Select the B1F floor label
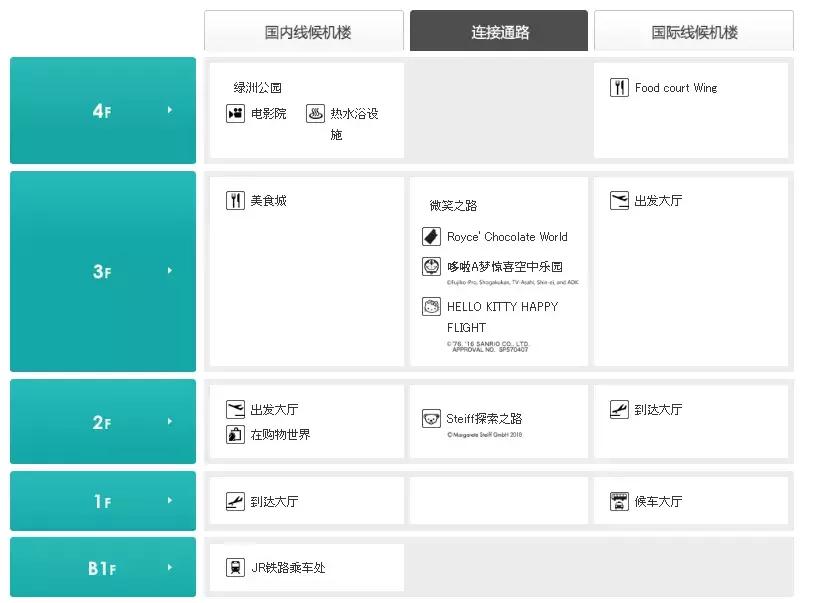Viewport: 813px width, 603px height. (x=102, y=568)
